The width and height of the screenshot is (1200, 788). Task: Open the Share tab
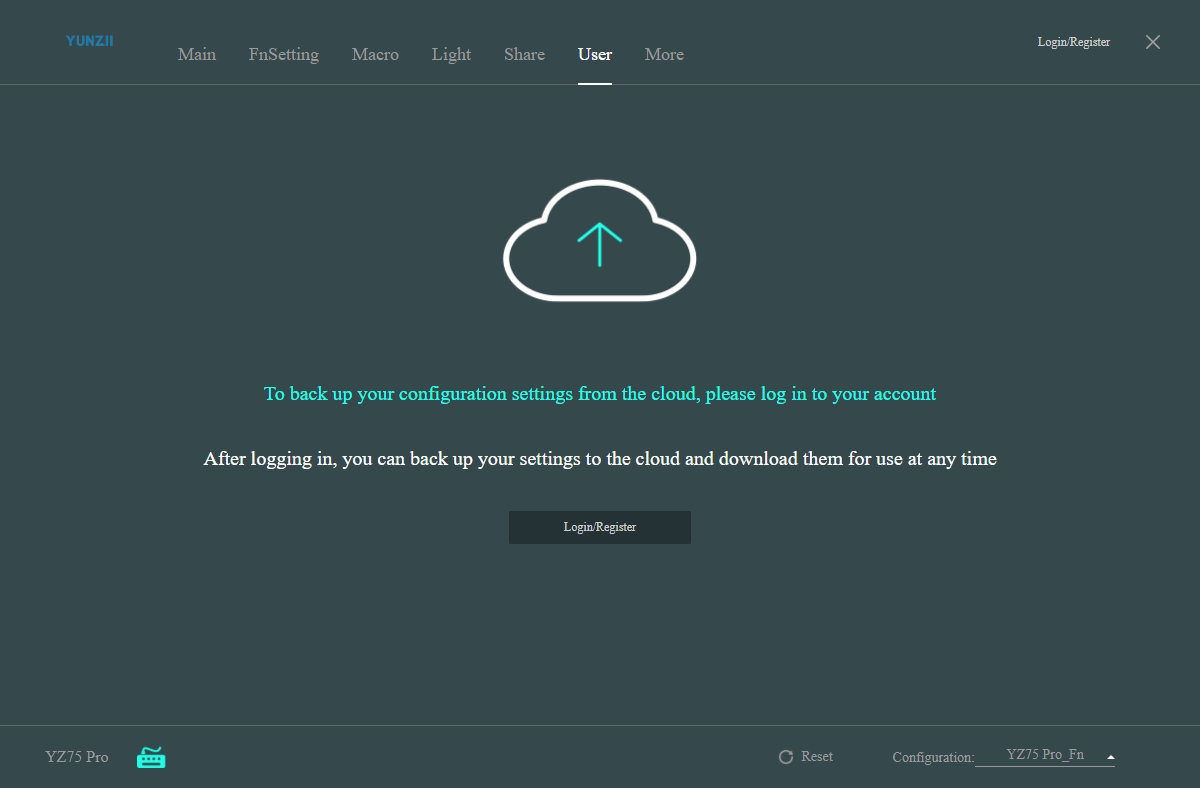coord(524,54)
